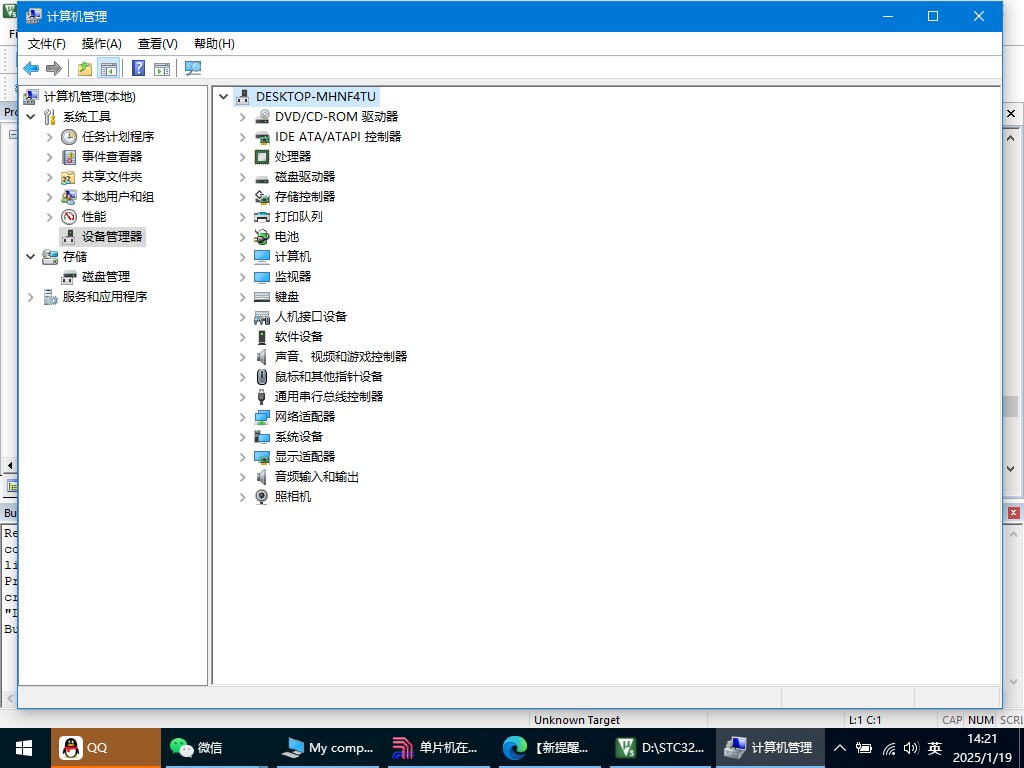Click the 电池 battery device icon
This screenshot has height=768, width=1024.
pyautogui.click(x=262, y=236)
